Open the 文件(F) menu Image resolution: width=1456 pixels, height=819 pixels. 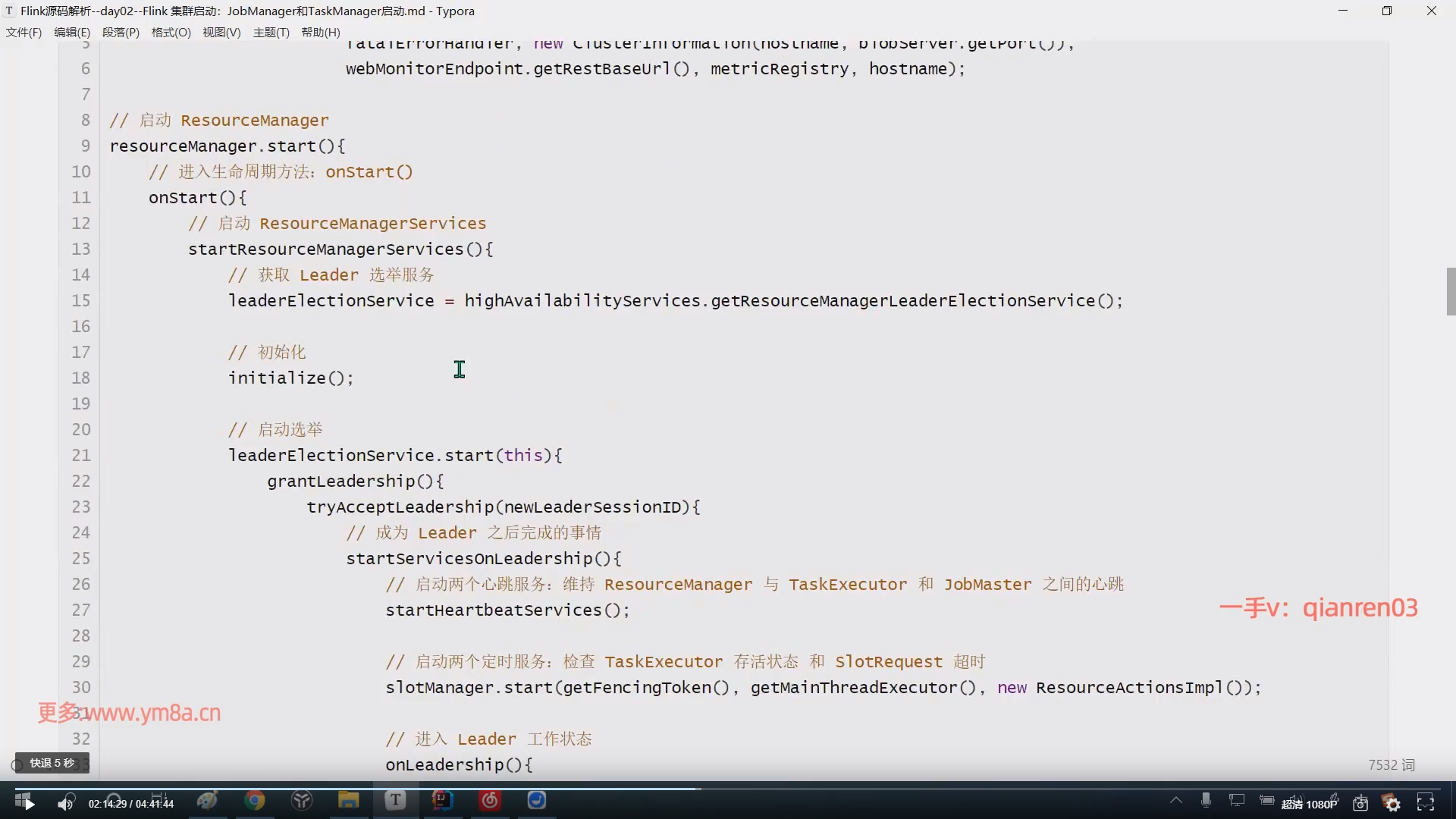tap(24, 33)
